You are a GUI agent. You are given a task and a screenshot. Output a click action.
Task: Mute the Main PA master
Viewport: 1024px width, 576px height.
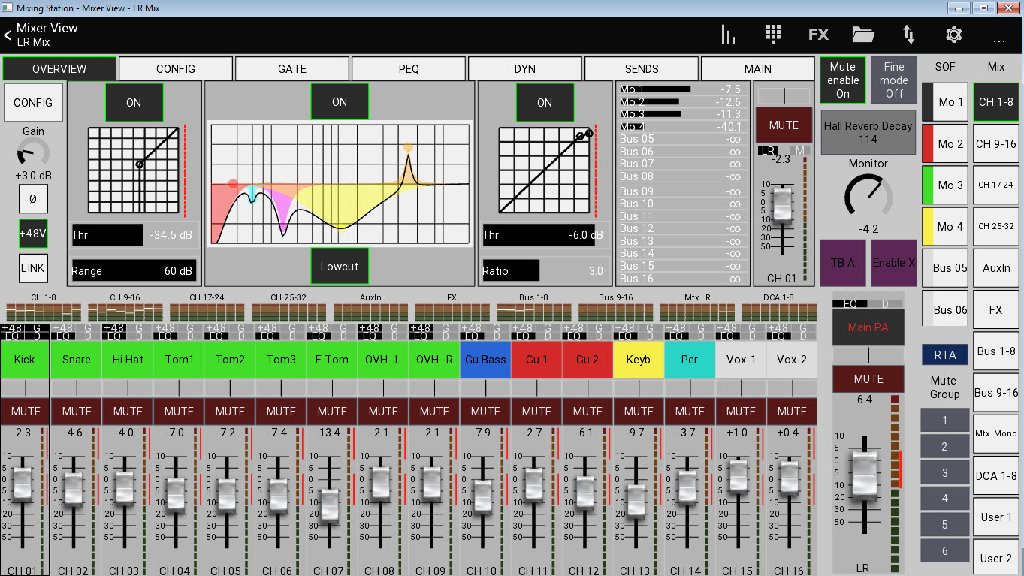tap(868, 379)
